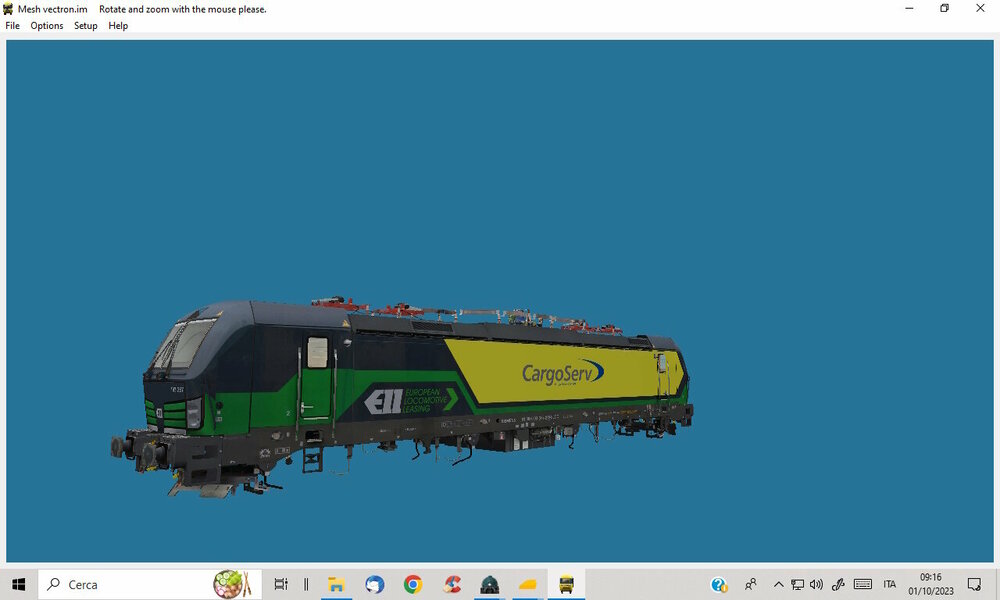1000x600 pixels.
Task: Click the Cerca search box in the taskbar
Action: (150, 584)
